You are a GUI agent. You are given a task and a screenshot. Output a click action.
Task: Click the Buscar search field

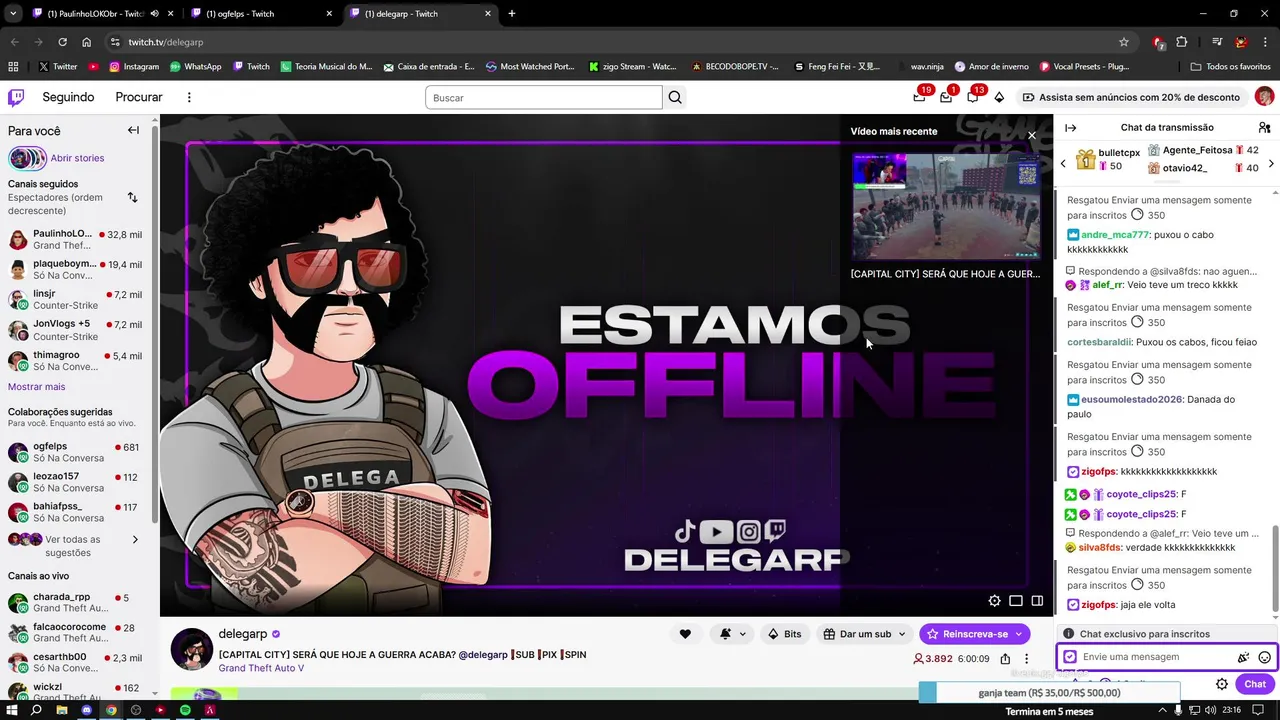tap(543, 97)
